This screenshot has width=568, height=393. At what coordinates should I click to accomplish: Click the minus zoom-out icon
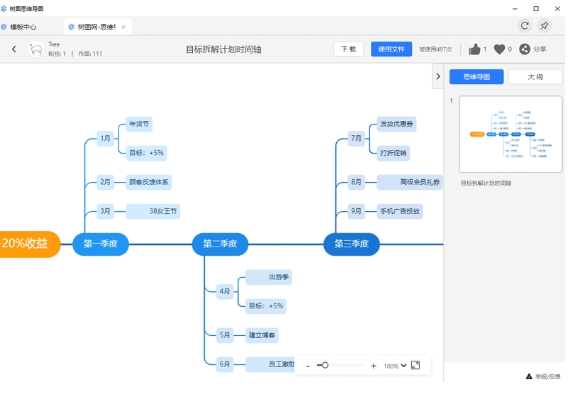[x=308, y=366]
